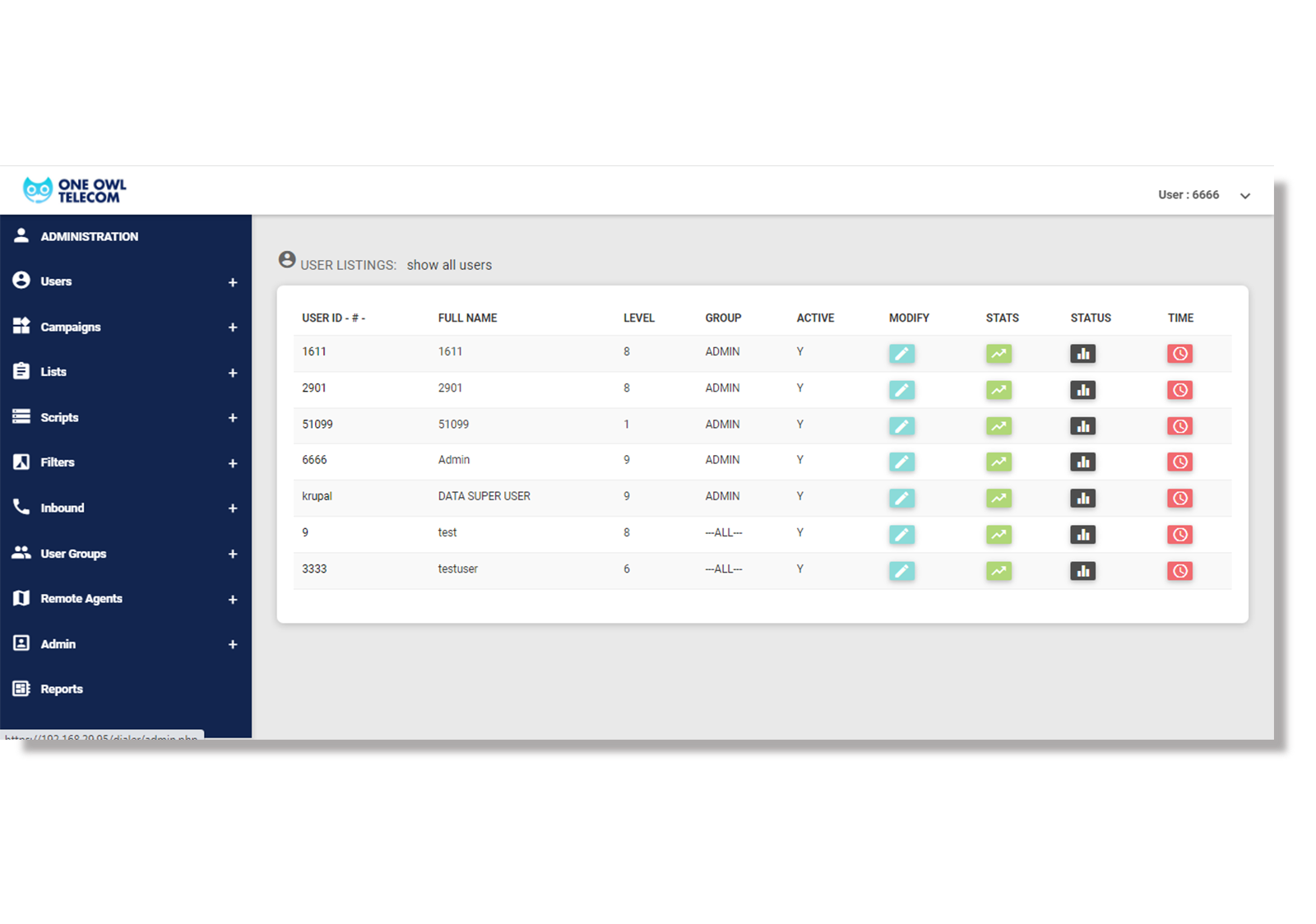Sort by LEVEL column header
The width and height of the screenshot is (1316, 924).
click(639, 318)
